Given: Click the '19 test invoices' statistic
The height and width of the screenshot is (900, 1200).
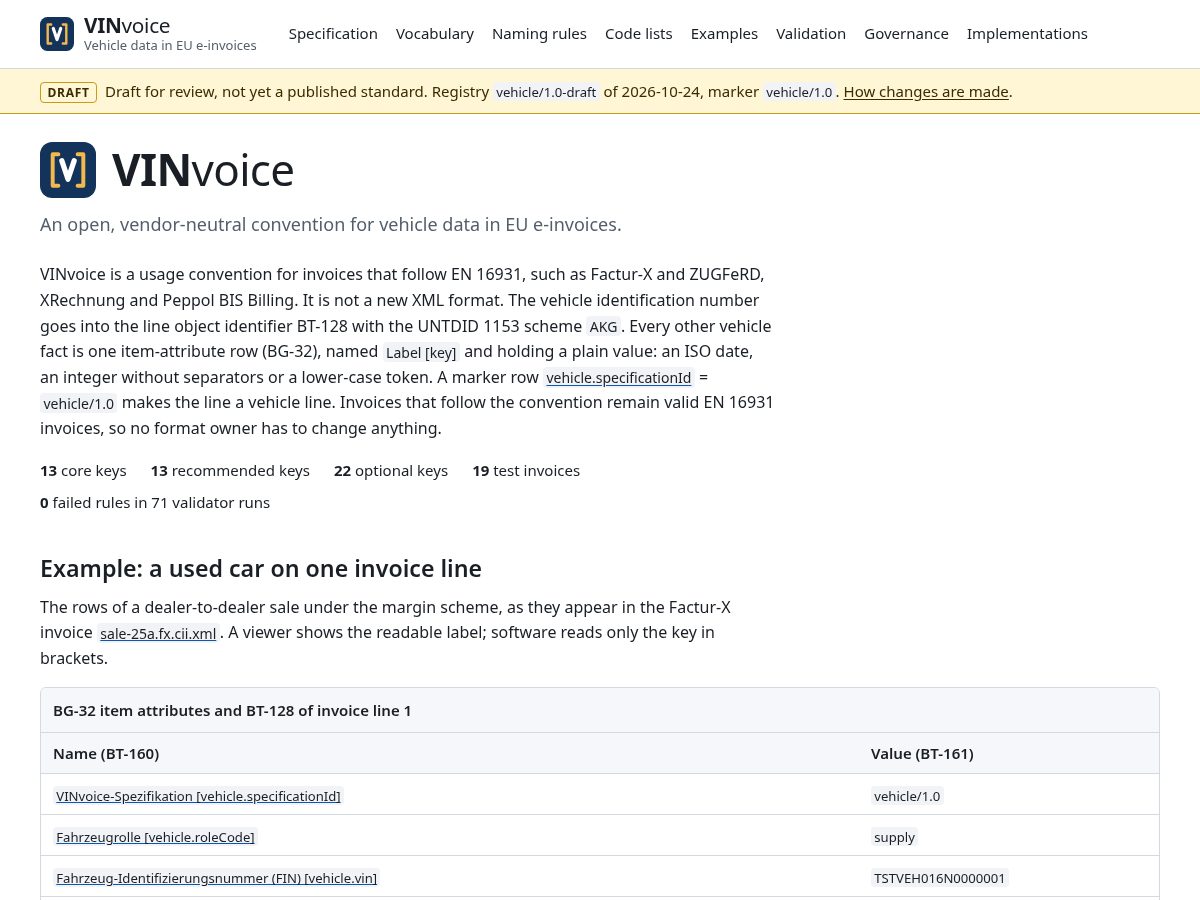Looking at the screenshot, I should [526, 471].
